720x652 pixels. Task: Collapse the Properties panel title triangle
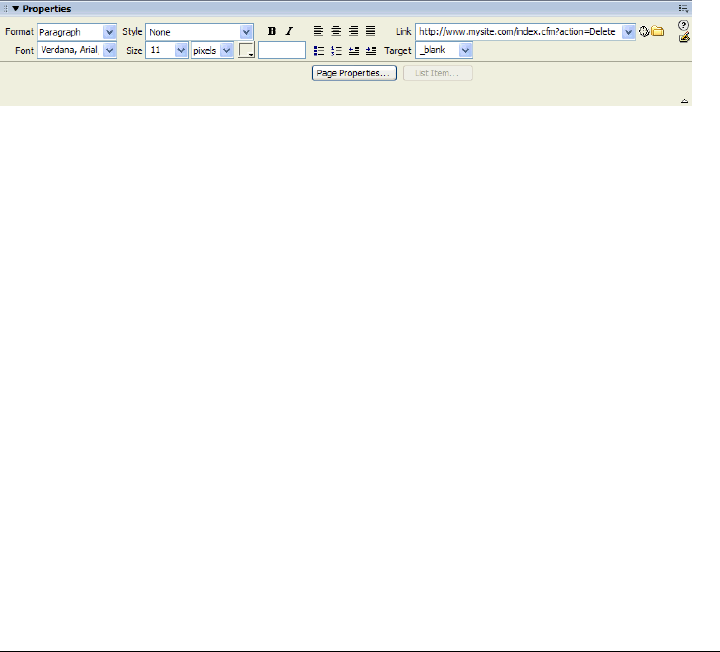(x=16, y=9)
